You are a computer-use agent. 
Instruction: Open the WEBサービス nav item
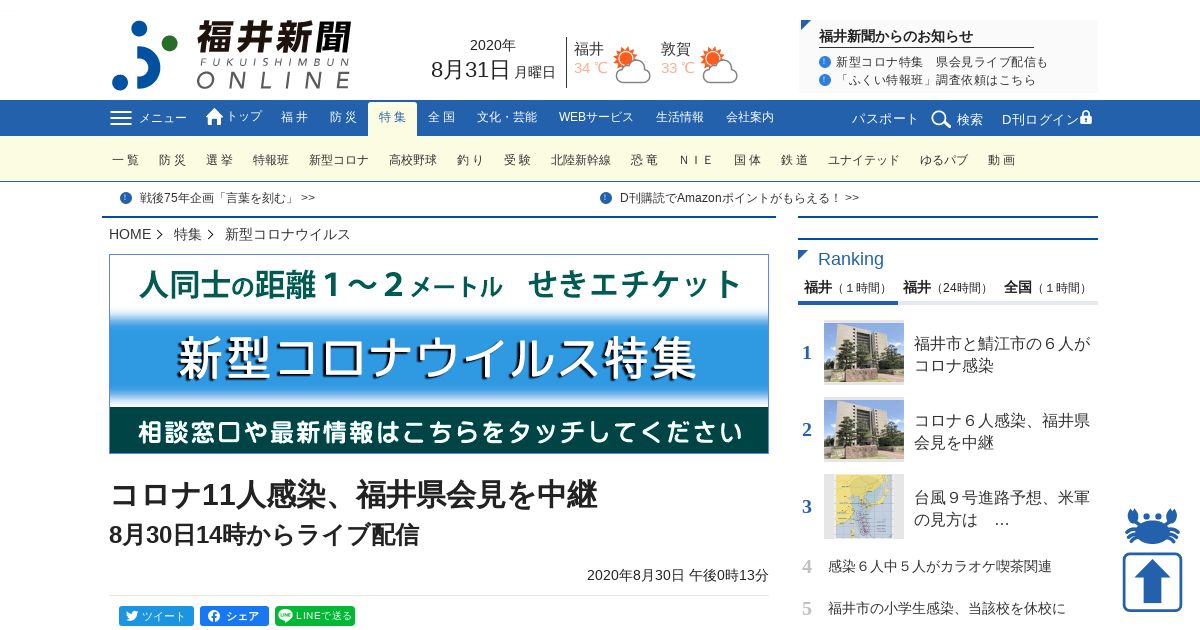pyautogui.click(x=596, y=117)
